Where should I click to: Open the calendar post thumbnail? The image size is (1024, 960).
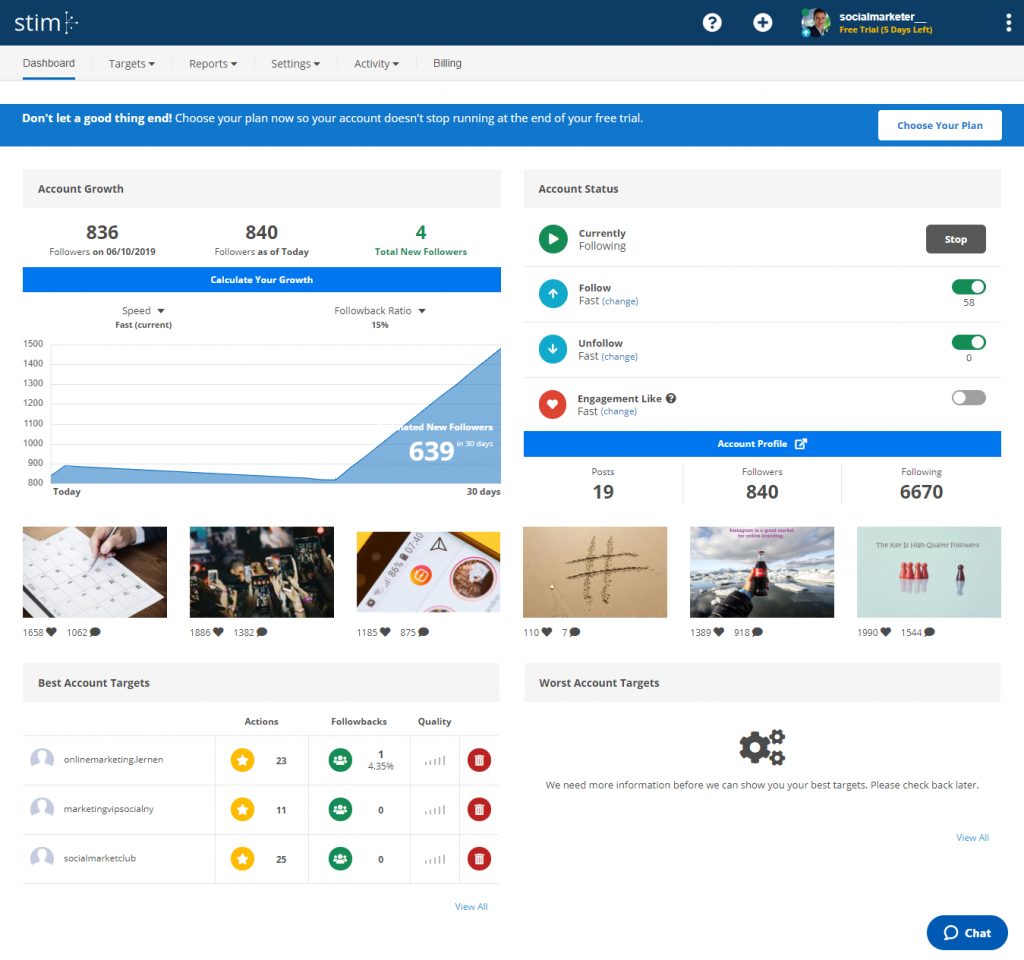[94, 571]
